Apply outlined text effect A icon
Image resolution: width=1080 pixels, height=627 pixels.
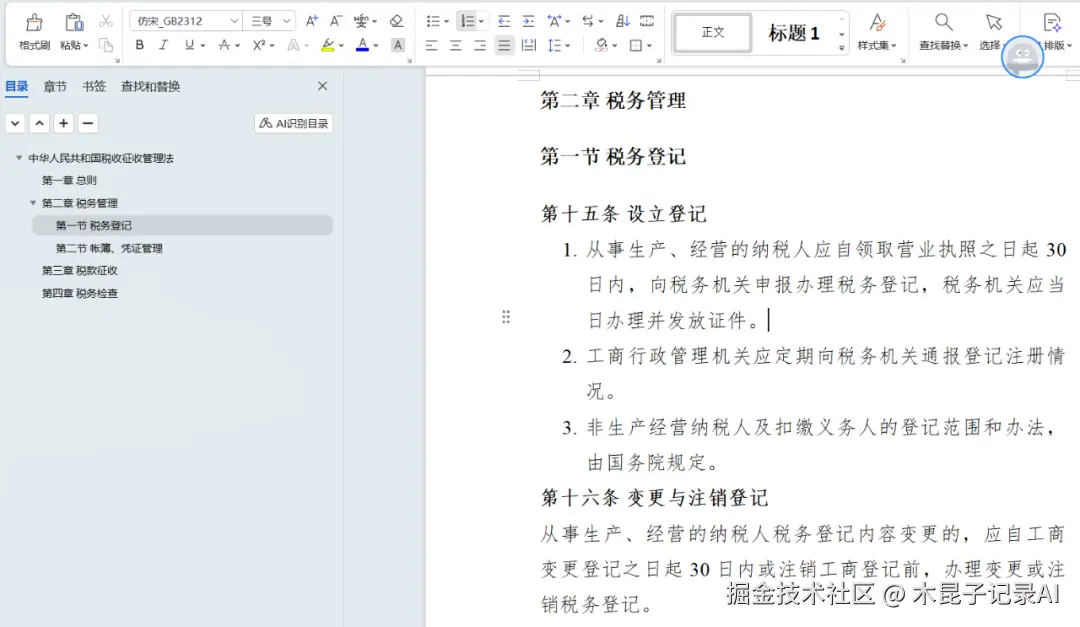(293, 45)
